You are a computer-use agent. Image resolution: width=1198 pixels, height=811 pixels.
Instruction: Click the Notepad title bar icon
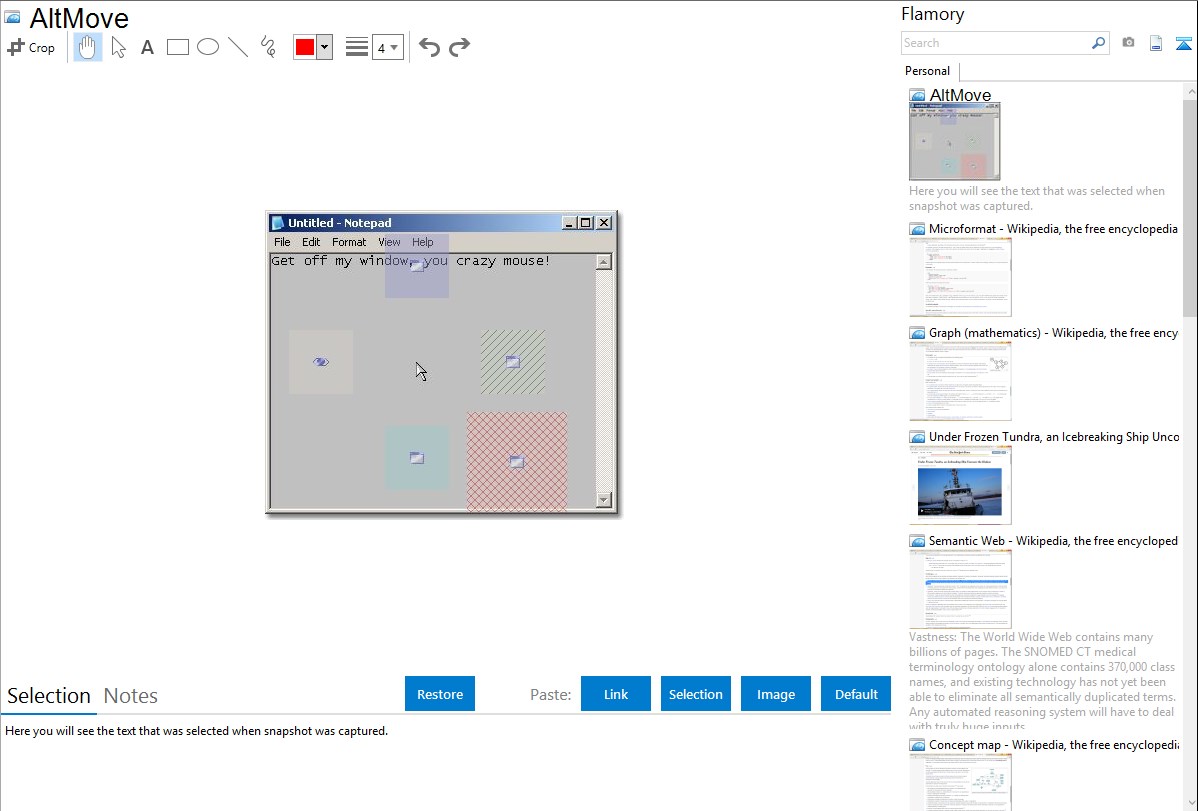[277, 223]
